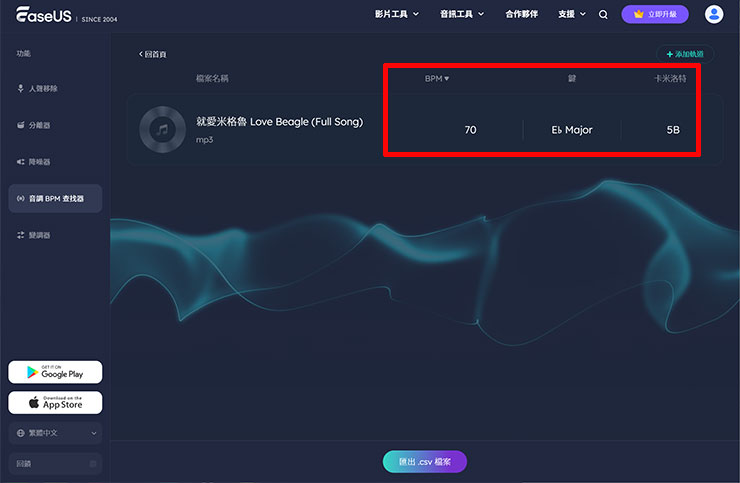Open the 變調器 pitch changer tool
The image size is (740, 483).
[x=39, y=235]
